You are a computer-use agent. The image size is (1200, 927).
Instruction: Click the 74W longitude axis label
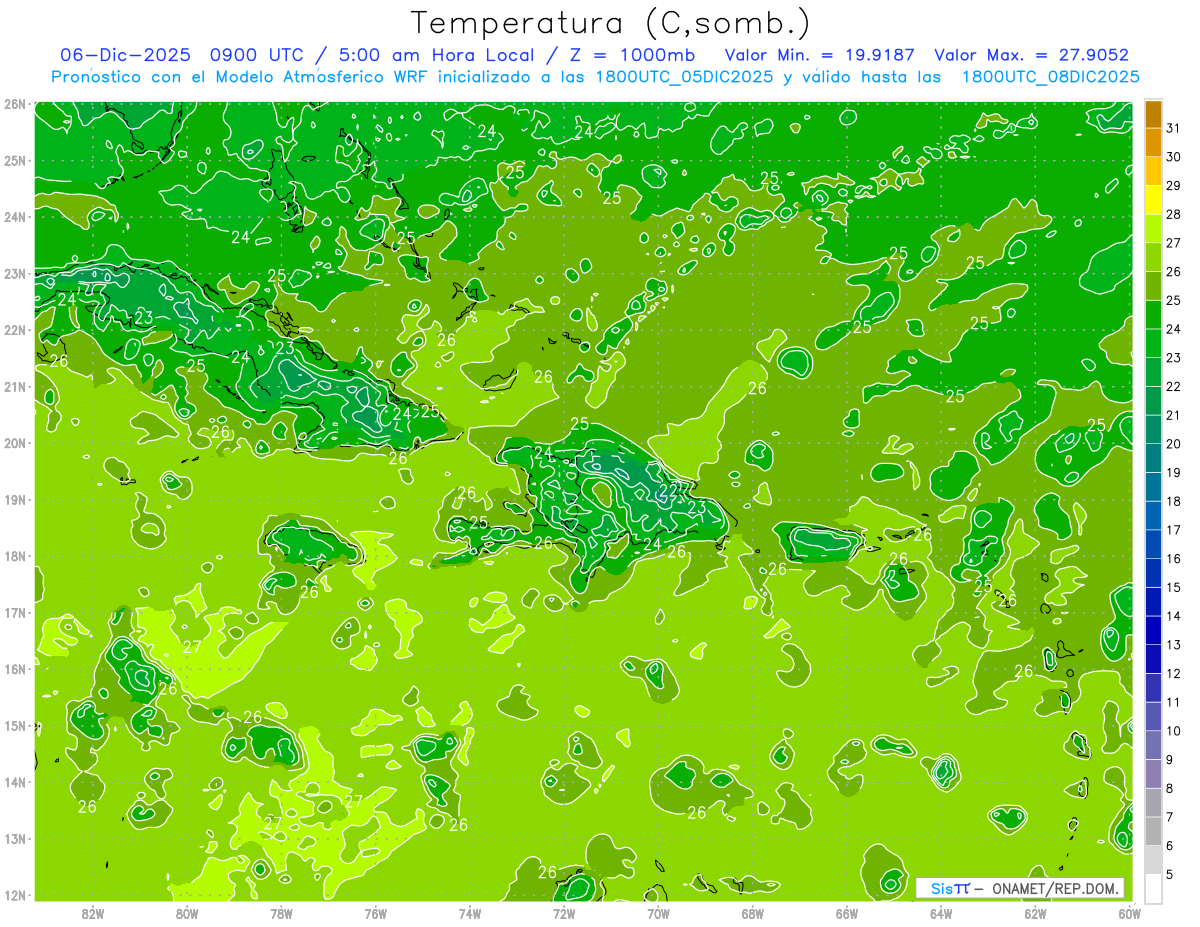point(470,913)
